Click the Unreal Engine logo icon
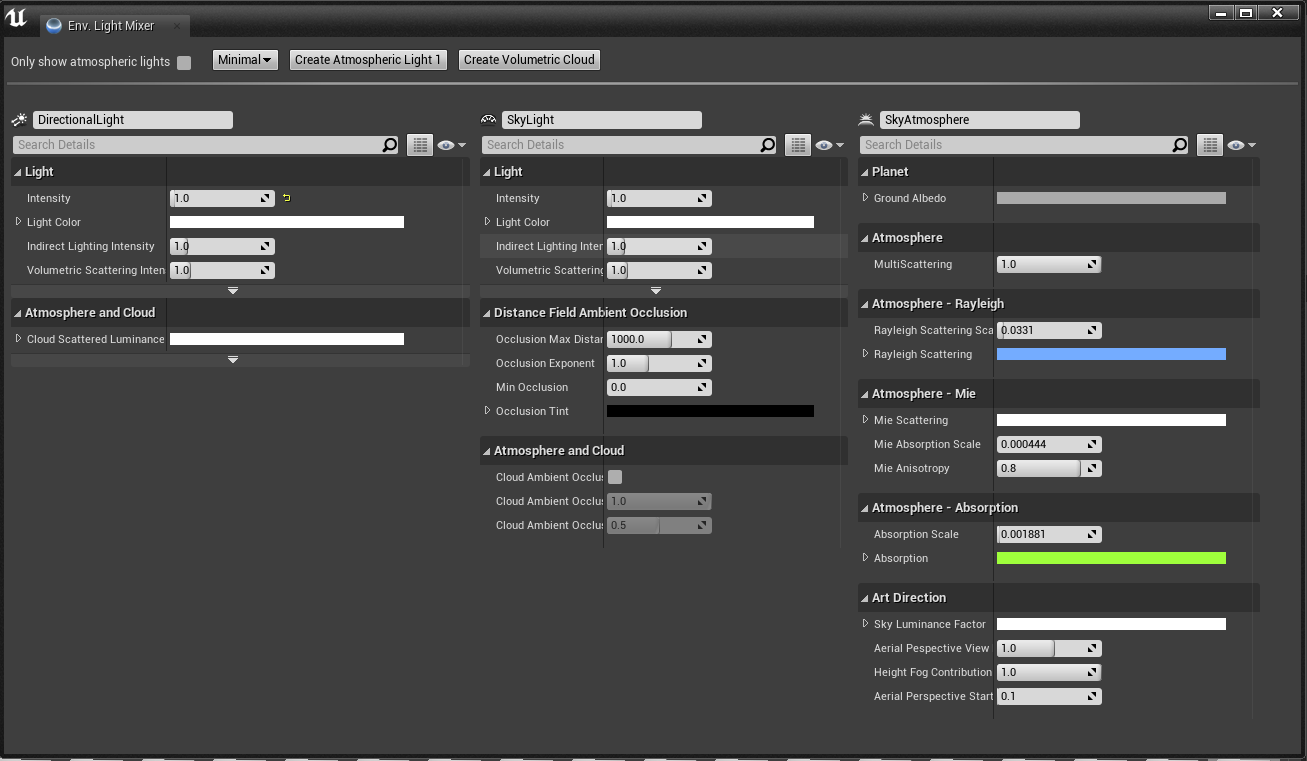This screenshot has width=1307, height=761. pyautogui.click(x=16, y=17)
